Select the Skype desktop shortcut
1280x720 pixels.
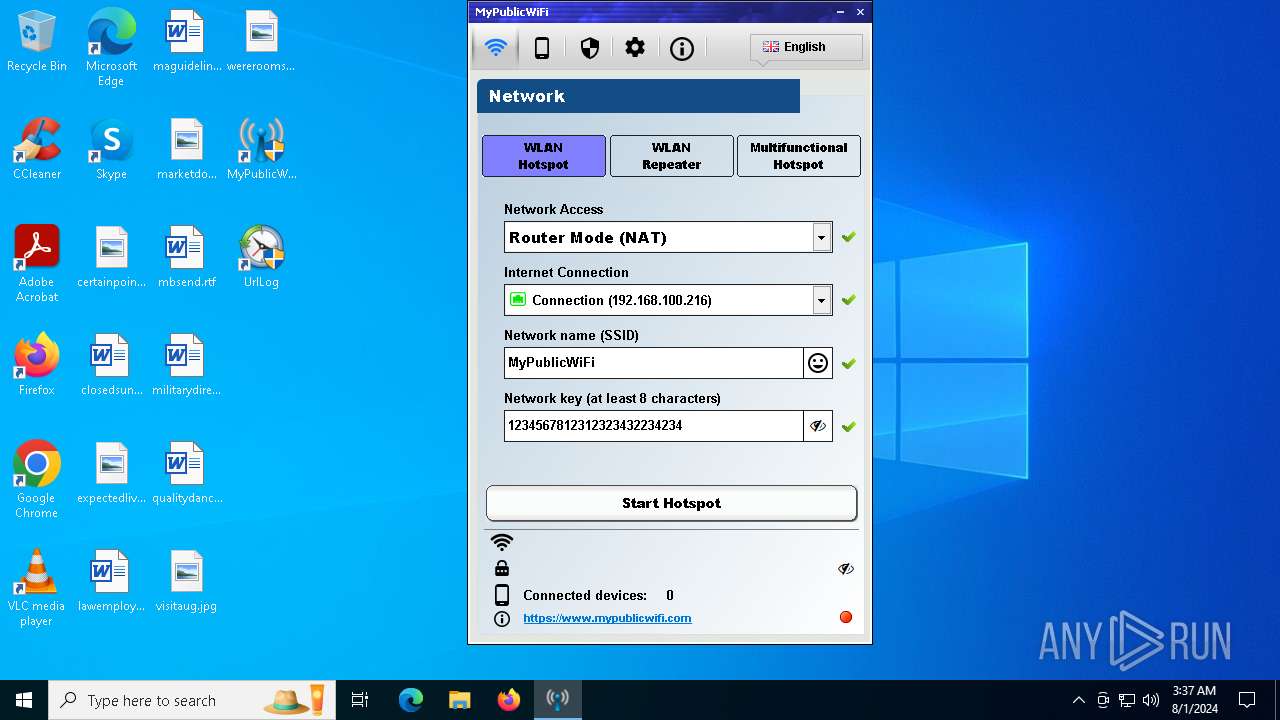(111, 150)
